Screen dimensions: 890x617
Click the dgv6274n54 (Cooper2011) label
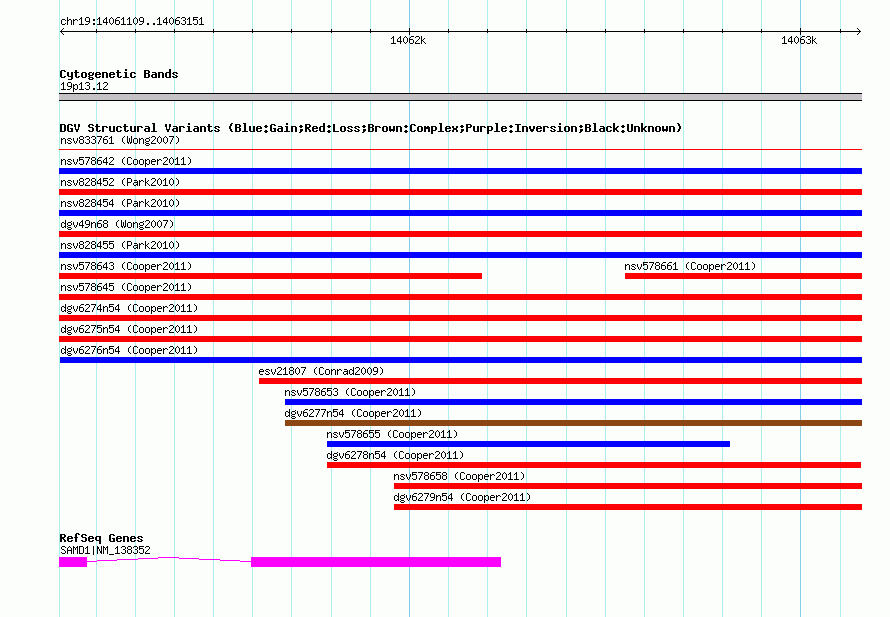click(x=129, y=308)
